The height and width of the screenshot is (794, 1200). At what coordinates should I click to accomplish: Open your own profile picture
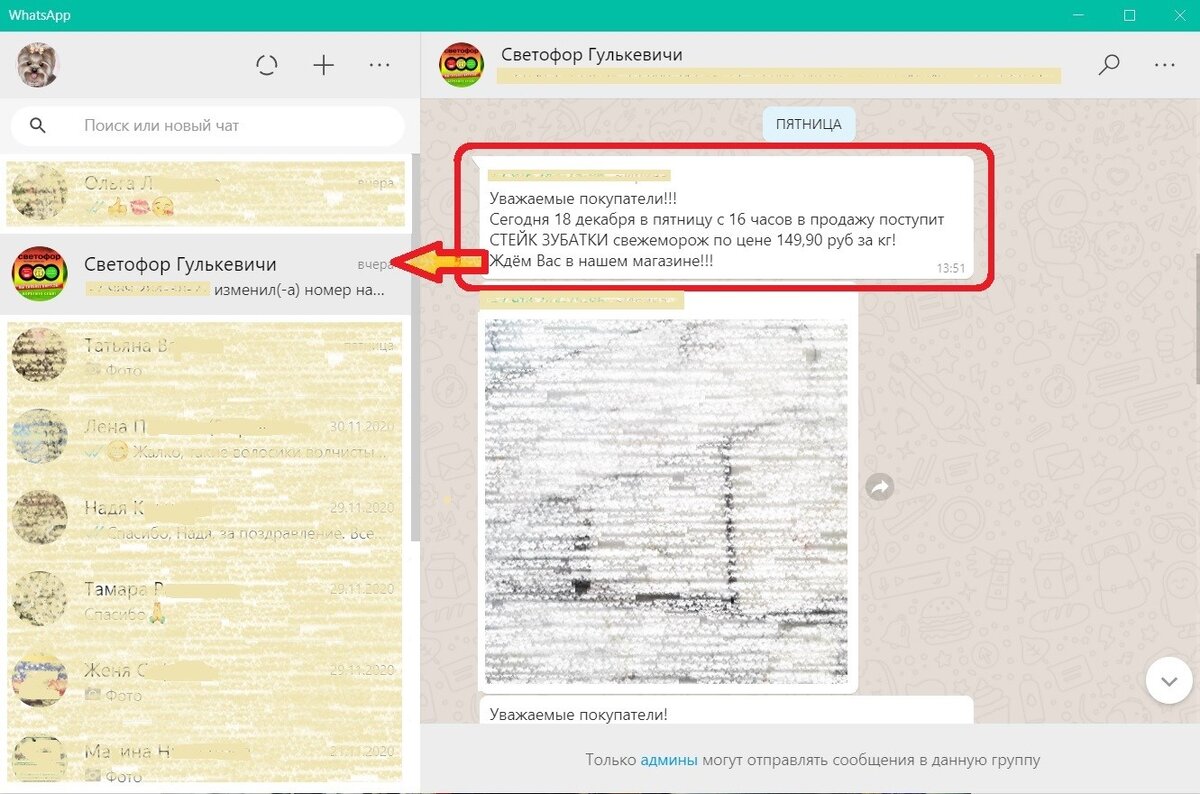point(36,64)
